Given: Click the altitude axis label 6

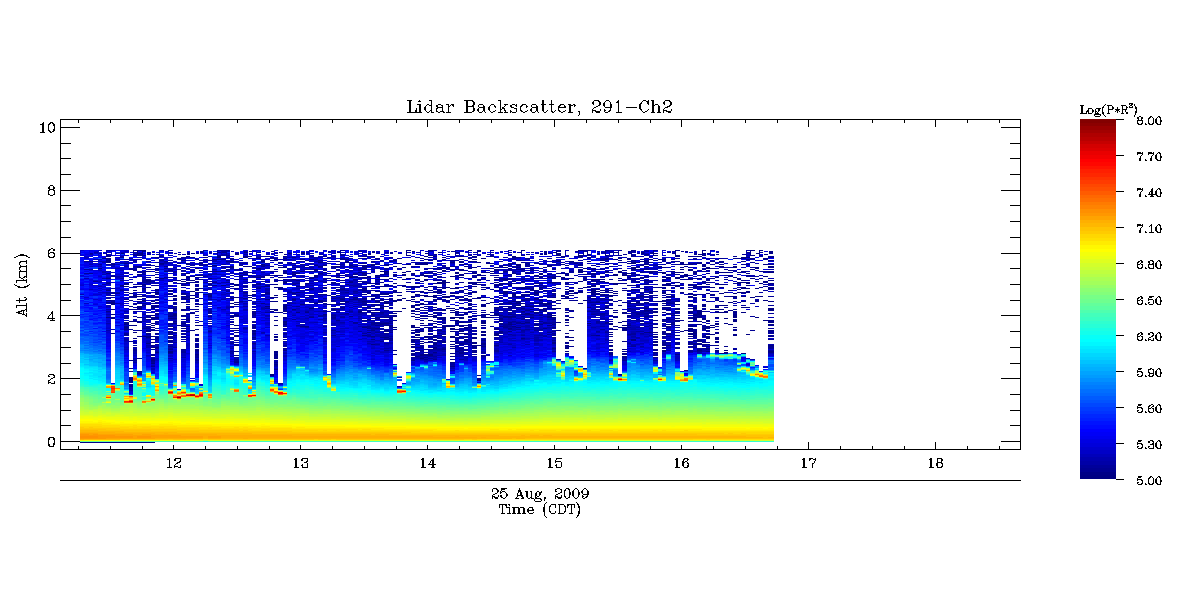Looking at the screenshot, I should tap(49, 253).
